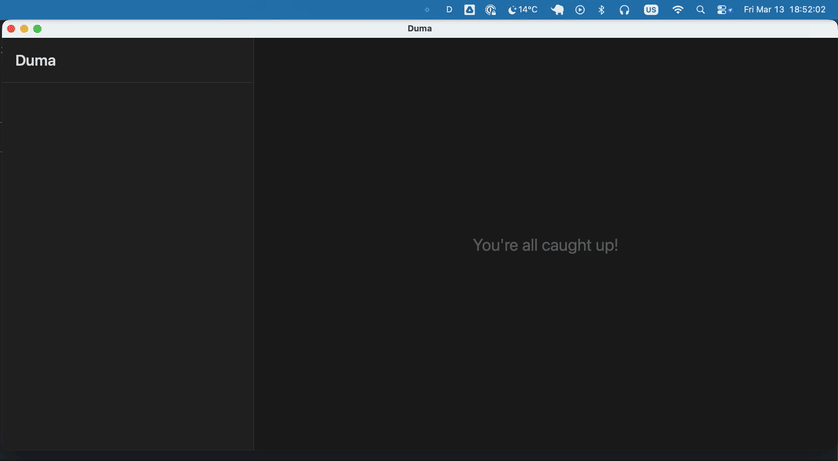Maximize the Duma window with green button
This screenshot has height=461, width=838.
click(x=37, y=28)
